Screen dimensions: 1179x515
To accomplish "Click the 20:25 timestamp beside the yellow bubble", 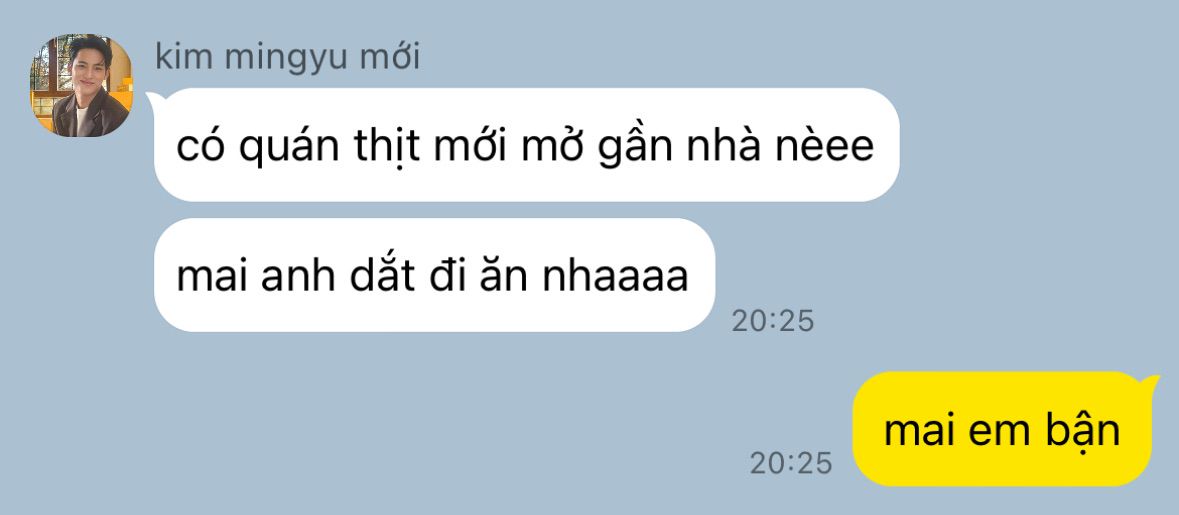I will point(791,463).
